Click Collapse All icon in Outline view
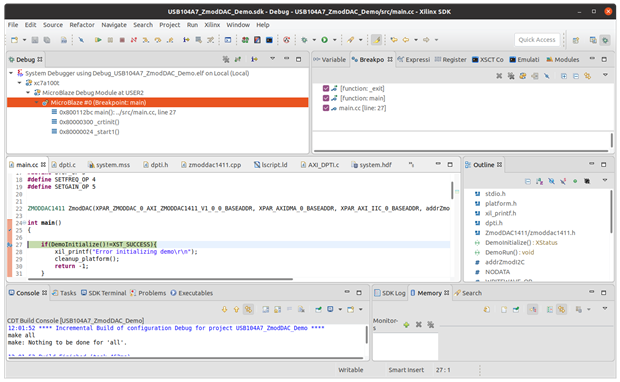This screenshot has width=620, height=382. (x=528, y=181)
